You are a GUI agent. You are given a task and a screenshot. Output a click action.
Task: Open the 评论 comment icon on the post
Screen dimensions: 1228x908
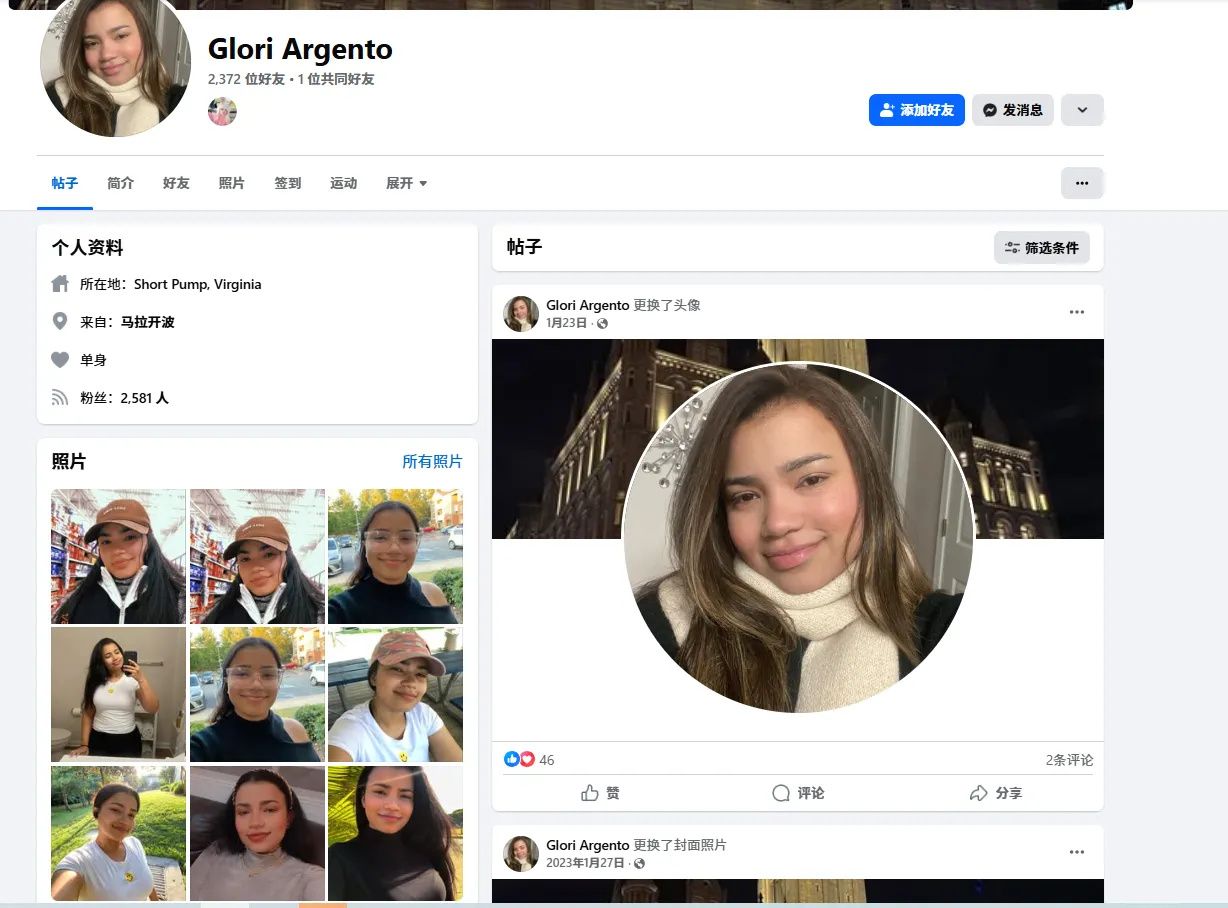coord(780,792)
